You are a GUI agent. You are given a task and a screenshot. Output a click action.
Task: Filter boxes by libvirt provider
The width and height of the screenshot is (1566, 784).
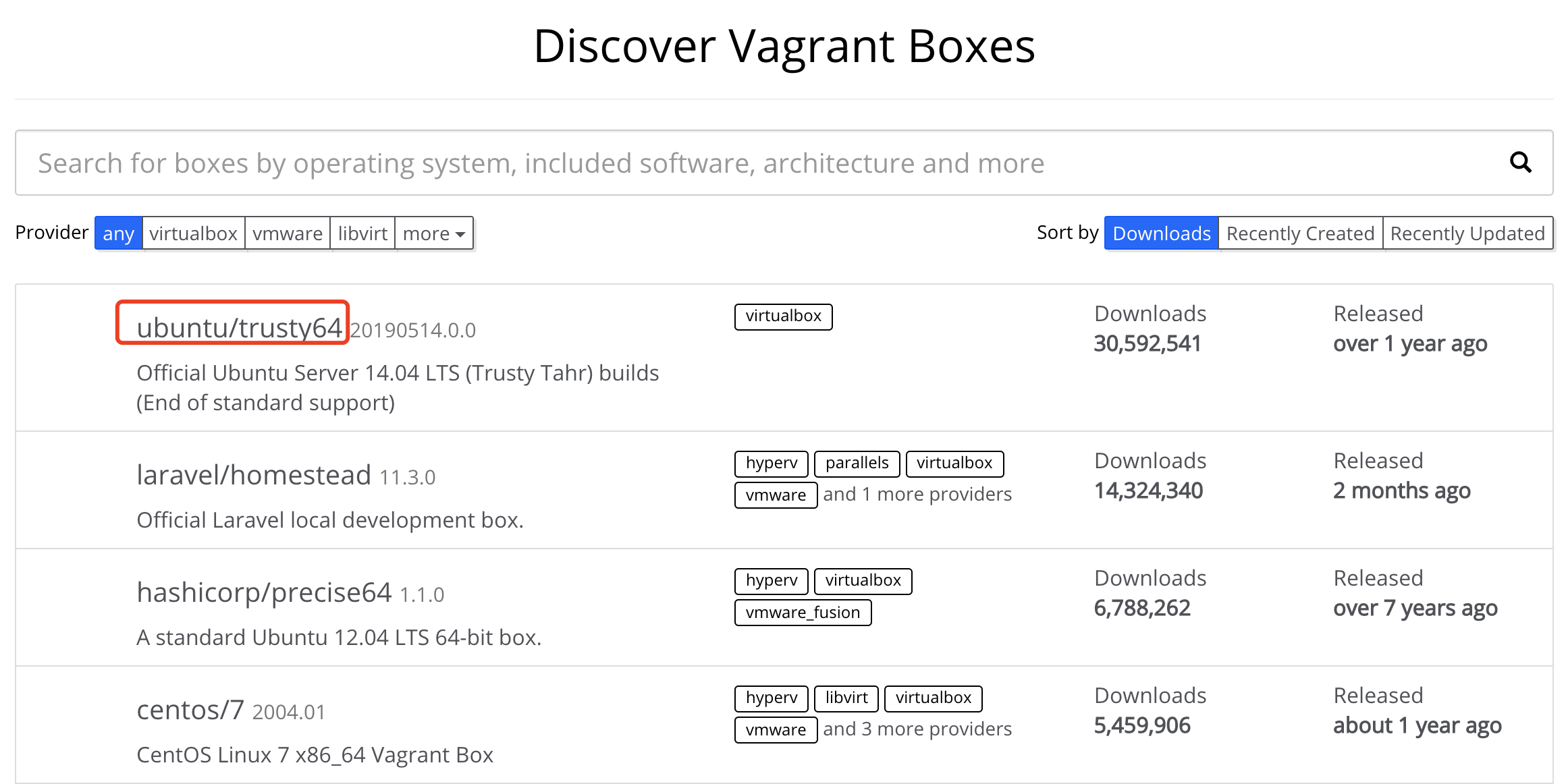[x=362, y=233]
